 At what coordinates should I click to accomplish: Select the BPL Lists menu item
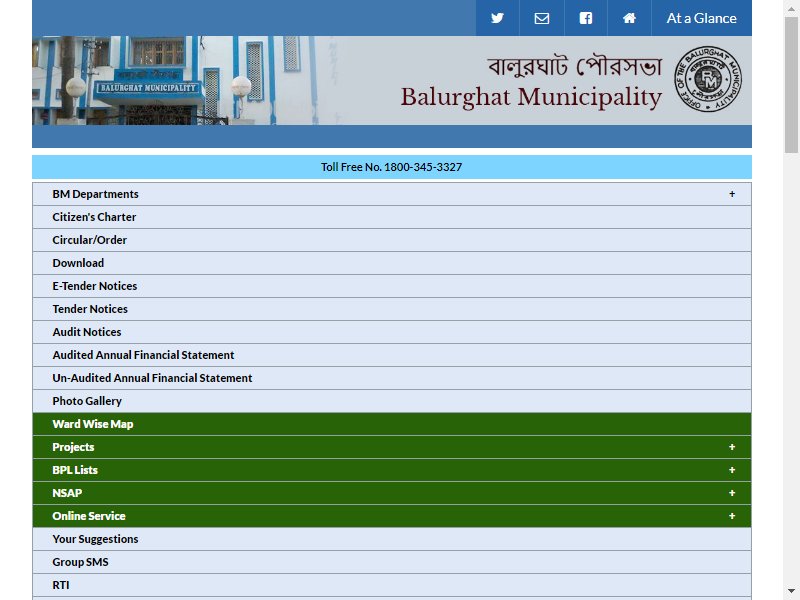[392, 470]
